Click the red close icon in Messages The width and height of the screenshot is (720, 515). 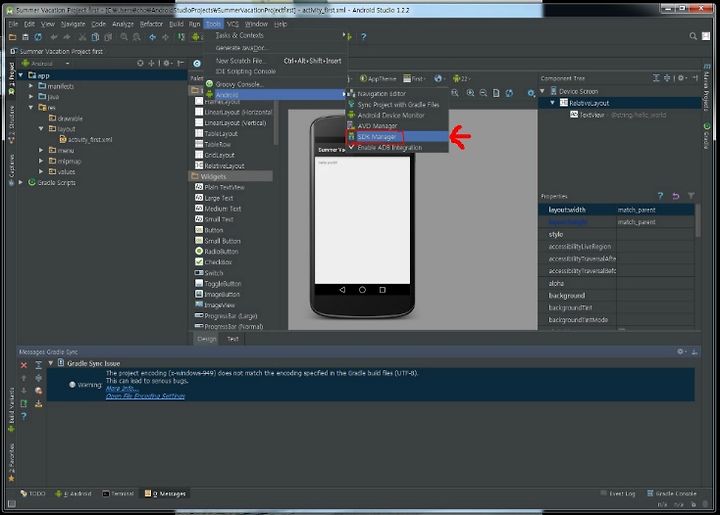24,365
